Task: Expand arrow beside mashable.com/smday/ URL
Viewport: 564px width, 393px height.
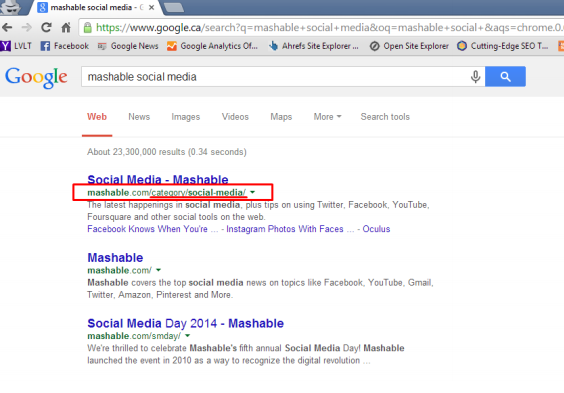Action: pos(187,336)
